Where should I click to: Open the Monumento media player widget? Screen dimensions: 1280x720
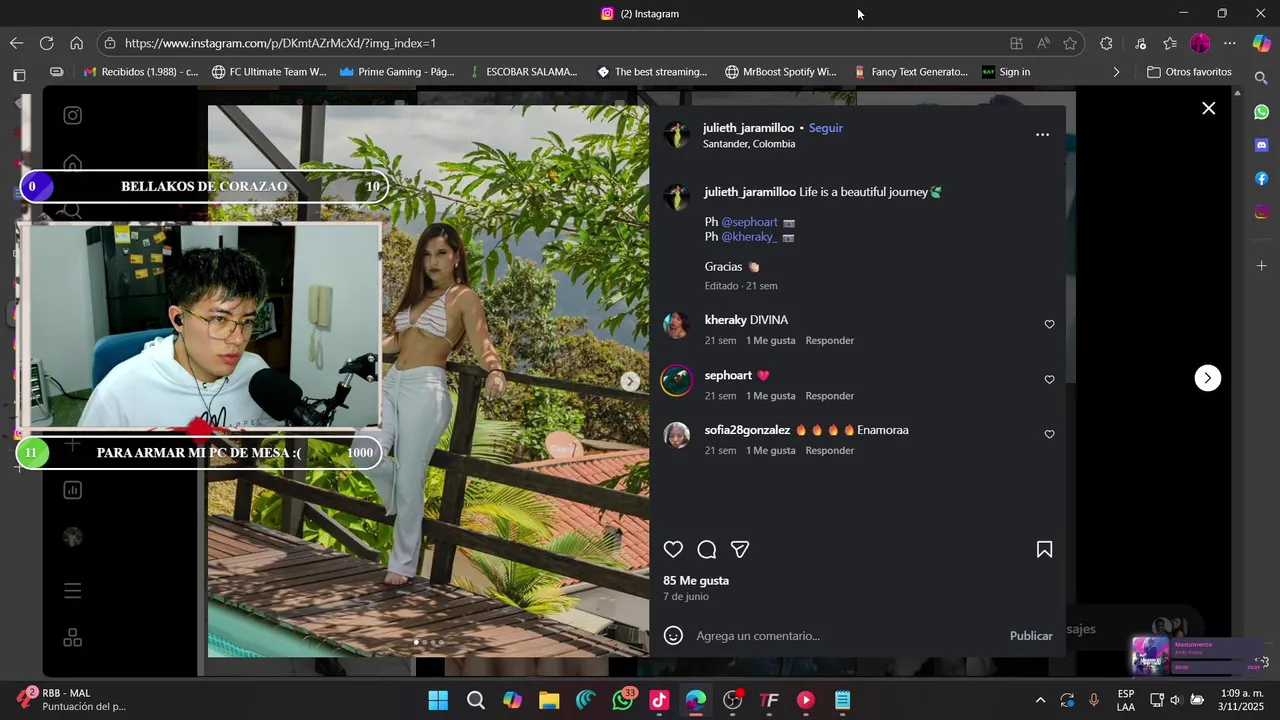(x=1199, y=655)
